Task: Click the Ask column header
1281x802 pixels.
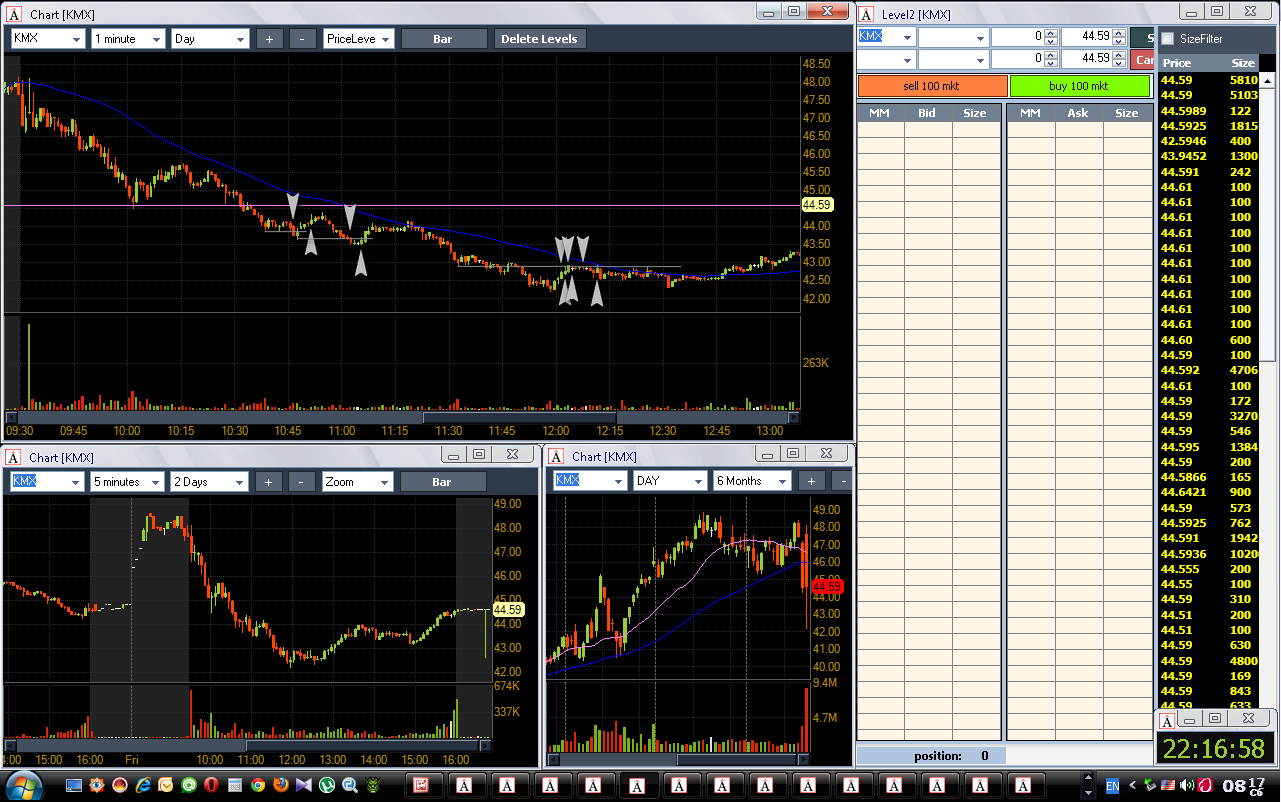Action: click(x=1078, y=113)
